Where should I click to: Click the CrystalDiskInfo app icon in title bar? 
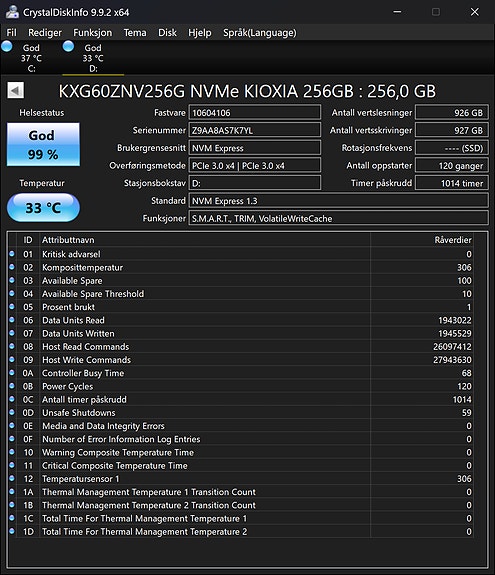[12, 12]
